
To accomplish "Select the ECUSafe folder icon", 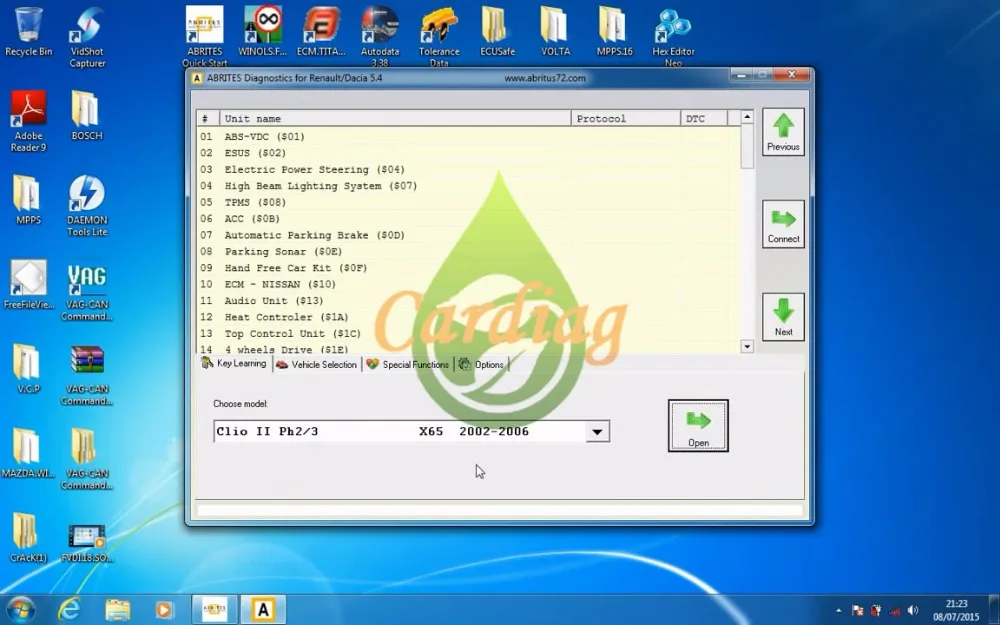I will pos(497,32).
